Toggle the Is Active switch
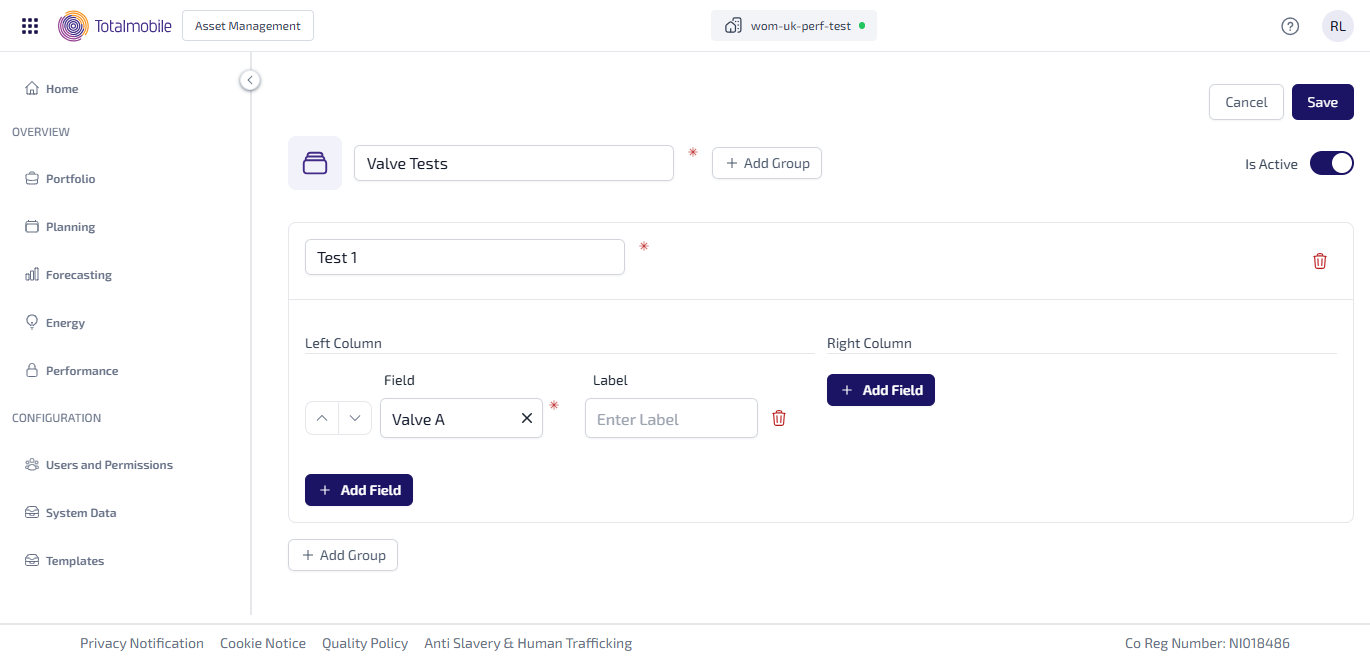The width and height of the screenshot is (1370, 661). point(1331,164)
